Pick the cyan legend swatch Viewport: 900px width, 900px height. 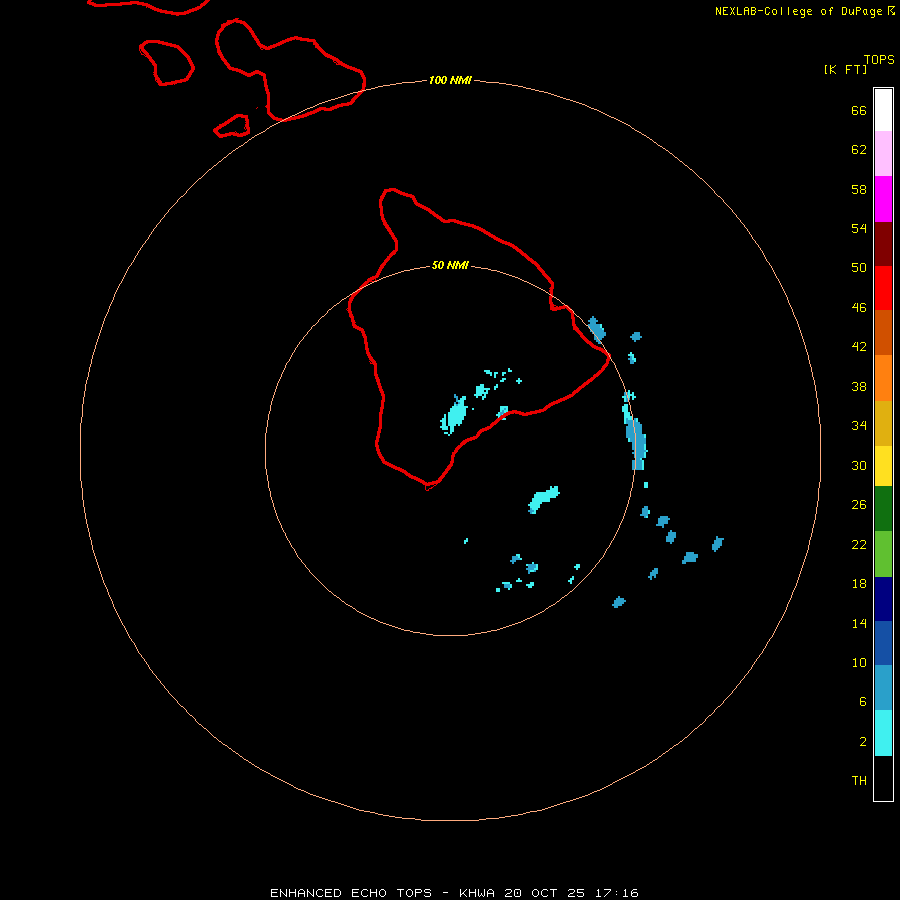(x=883, y=733)
